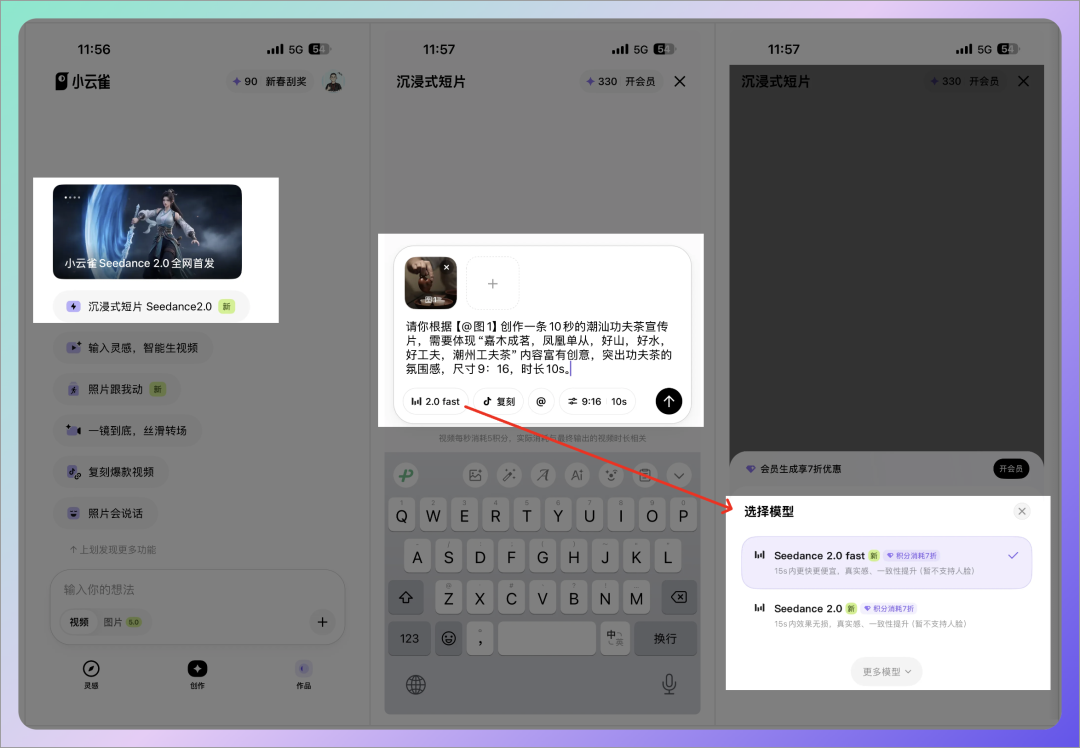Image resolution: width=1080 pixels, height=748 pixels.
Task: Open the 沉浸式短片 Seedance2.0 entry
Action: (150, 306)
